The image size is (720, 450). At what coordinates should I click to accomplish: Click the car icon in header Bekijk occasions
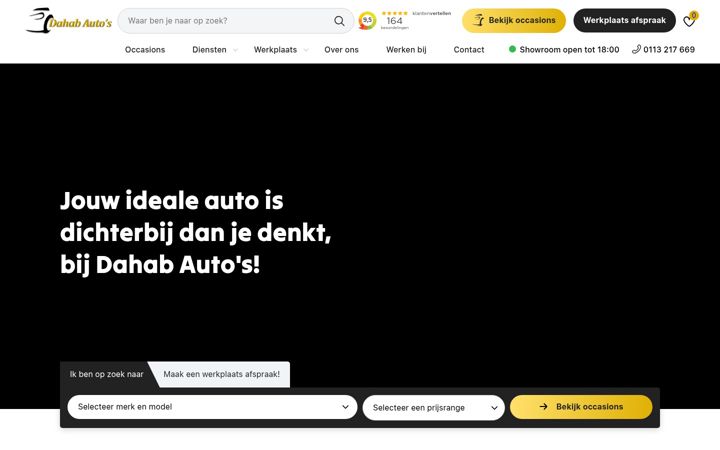pyautogui.click(x=478, y=20)
